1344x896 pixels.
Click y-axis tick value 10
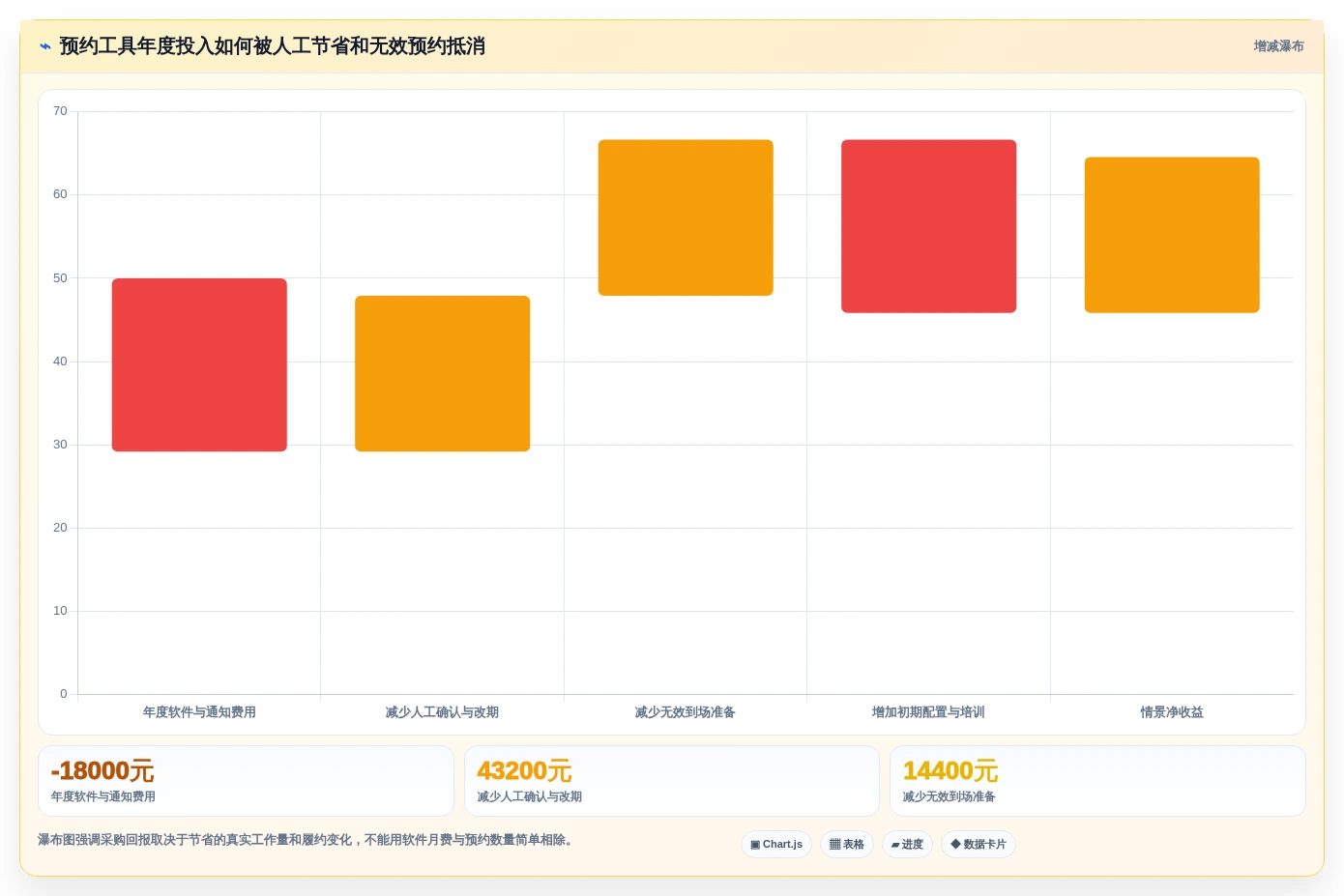[x=60, y=611]
